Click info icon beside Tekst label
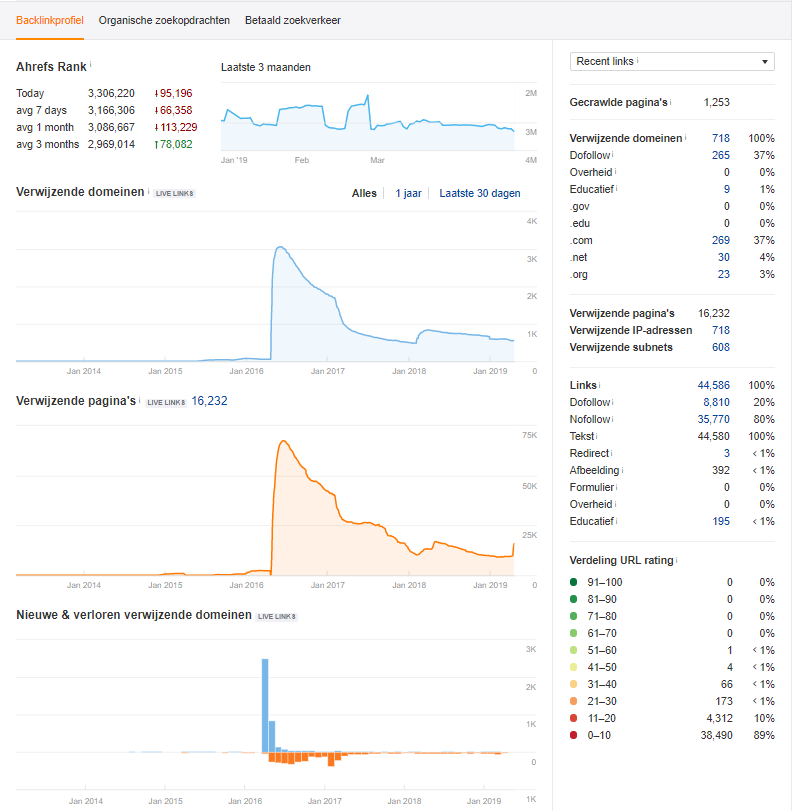 tap(597, 435)
